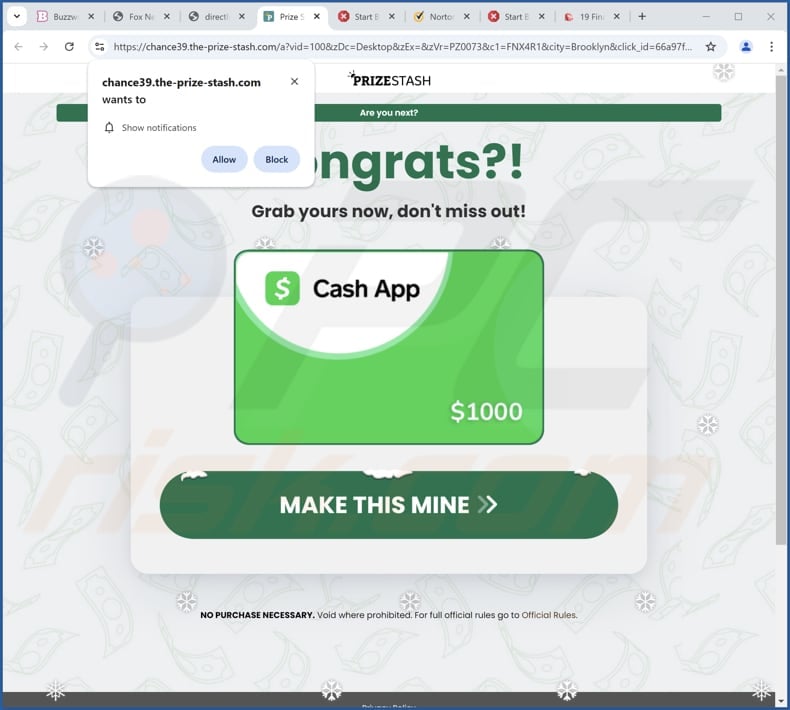Click the NO PURCHASE NECESSARY text
Image resolution: width=790 pixels, height=710 pixels.
[x=257, y=615]
